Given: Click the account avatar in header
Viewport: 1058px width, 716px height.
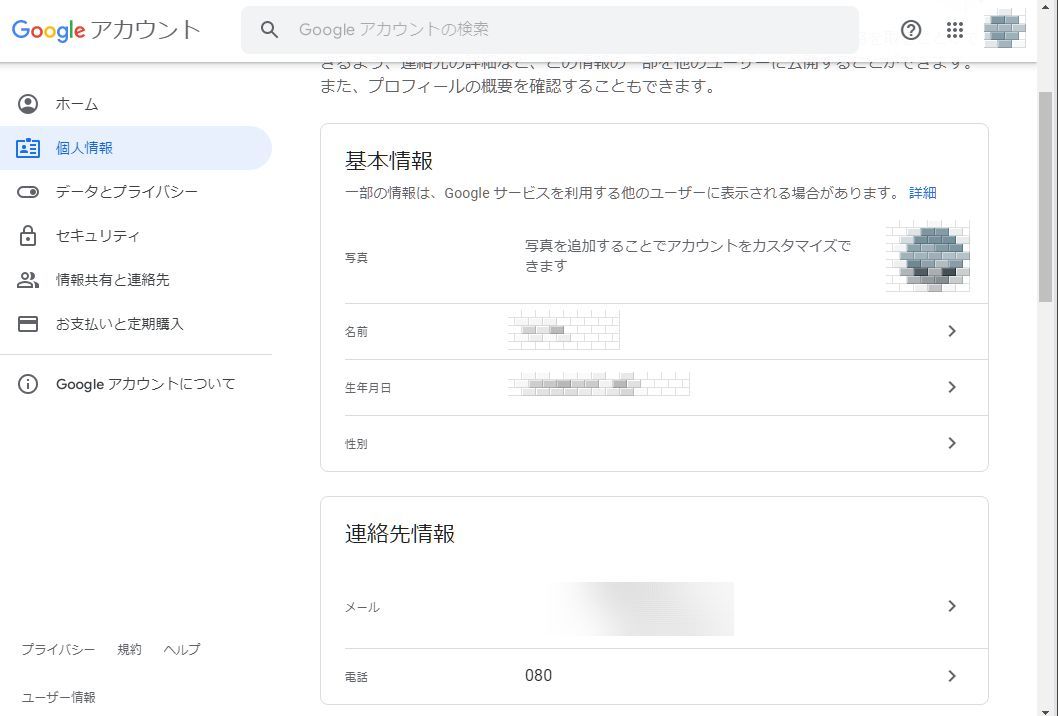Looking at the screenshot, I should [x=1005, y=30].
